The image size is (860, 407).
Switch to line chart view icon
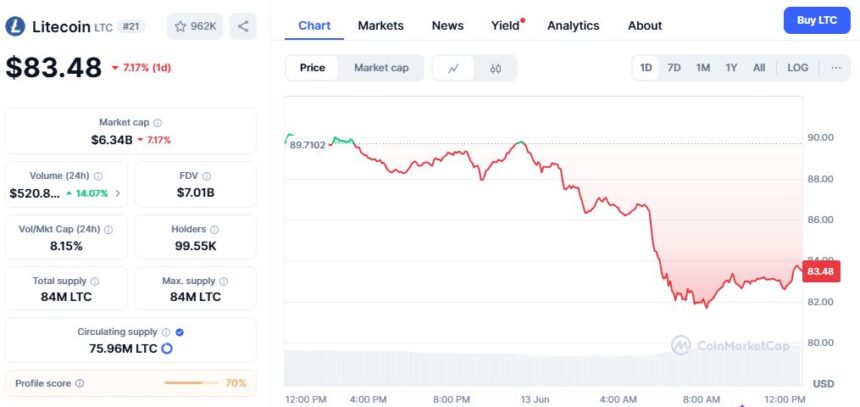click(x=454, y=68)
